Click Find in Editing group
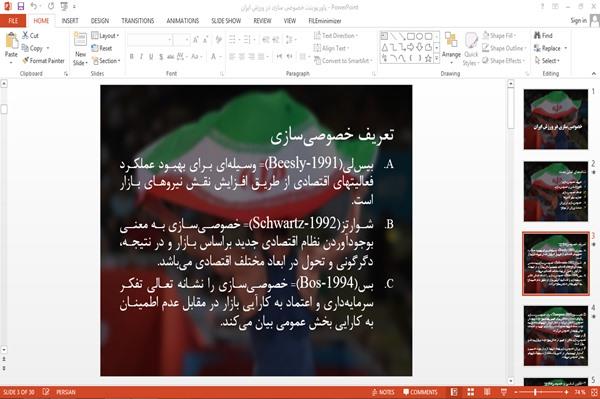This screenshot has height=399, width=600. [x=543, y=36]
